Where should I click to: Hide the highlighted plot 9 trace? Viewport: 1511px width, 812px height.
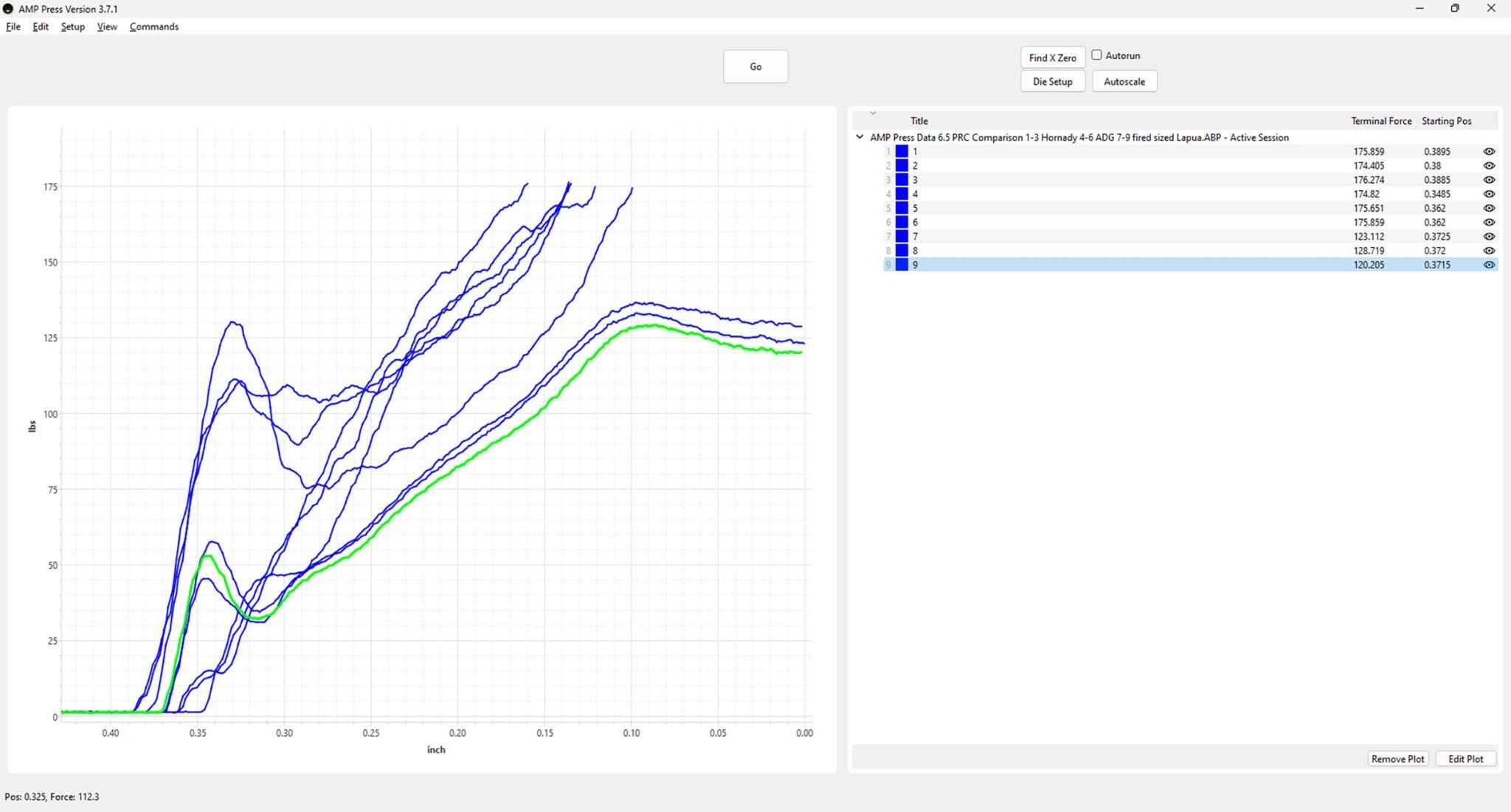tap(1489, 265)
